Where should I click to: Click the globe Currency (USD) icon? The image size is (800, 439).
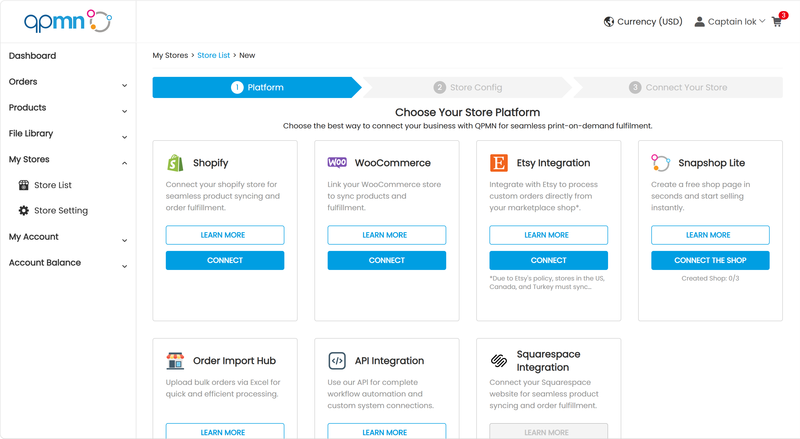[x=608, y=22]
